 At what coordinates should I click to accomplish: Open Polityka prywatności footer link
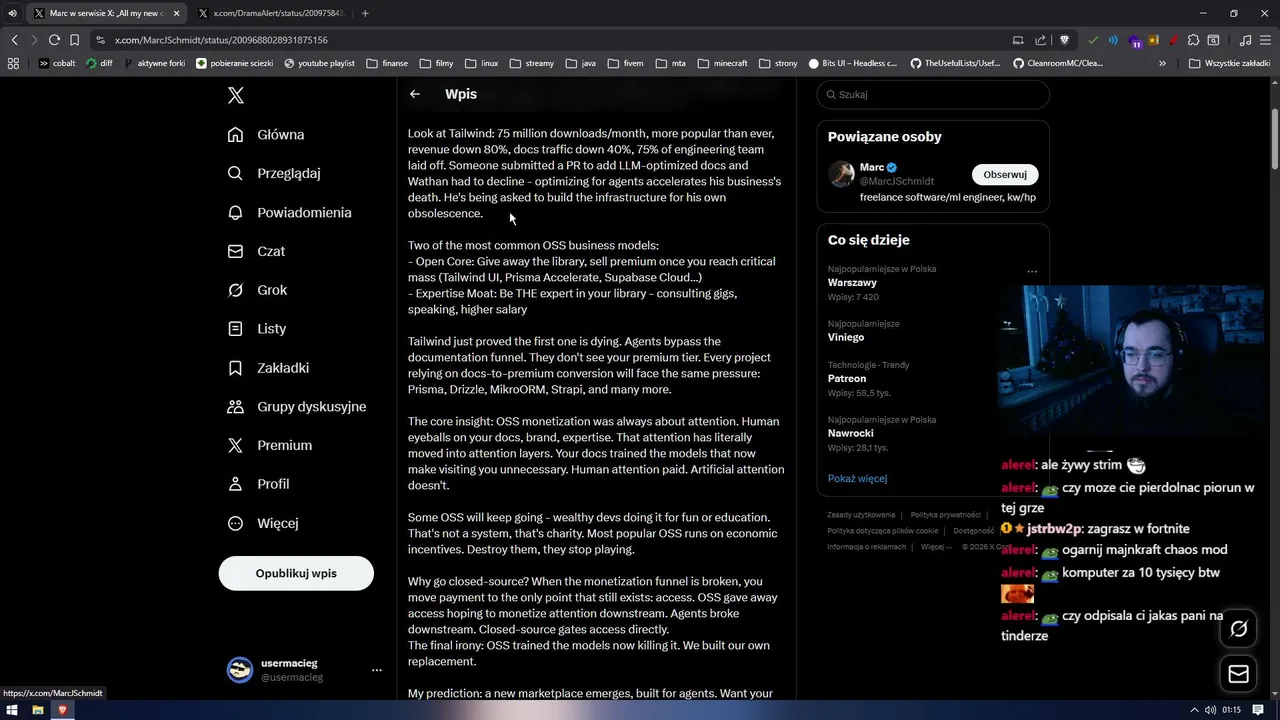(945, 515)
